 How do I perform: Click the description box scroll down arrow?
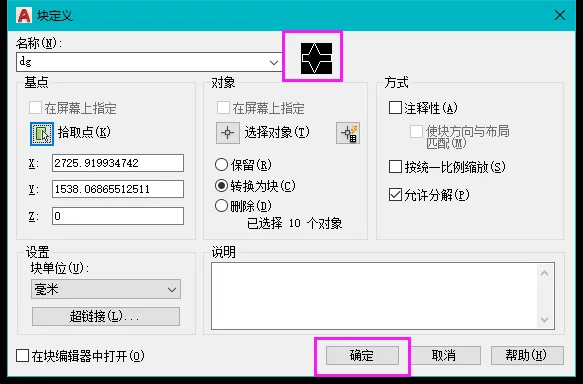(x=544, y=320)
